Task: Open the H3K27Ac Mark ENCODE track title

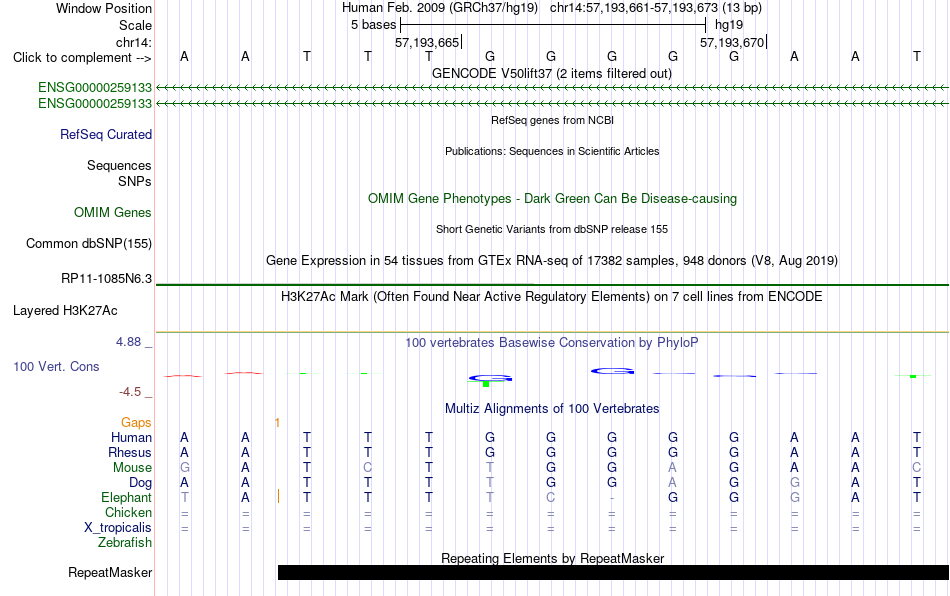Action: tap(552, 296)
